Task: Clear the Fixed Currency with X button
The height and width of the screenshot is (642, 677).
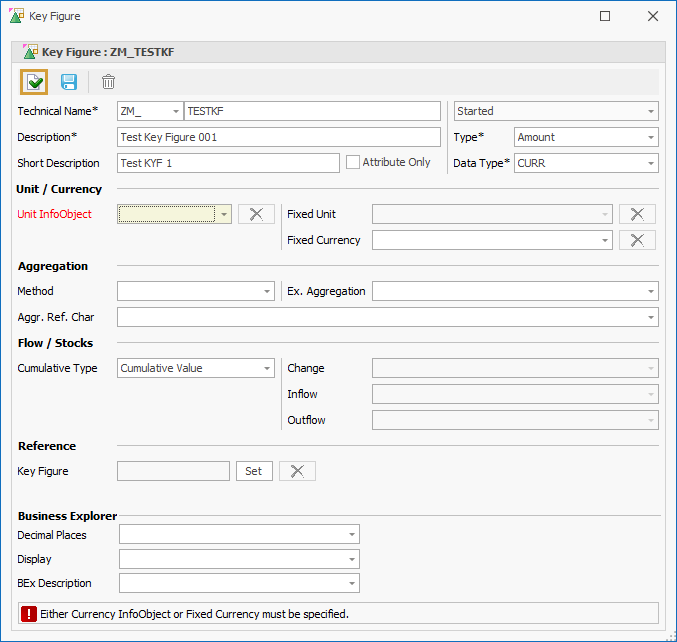Action: click(637, 240)
